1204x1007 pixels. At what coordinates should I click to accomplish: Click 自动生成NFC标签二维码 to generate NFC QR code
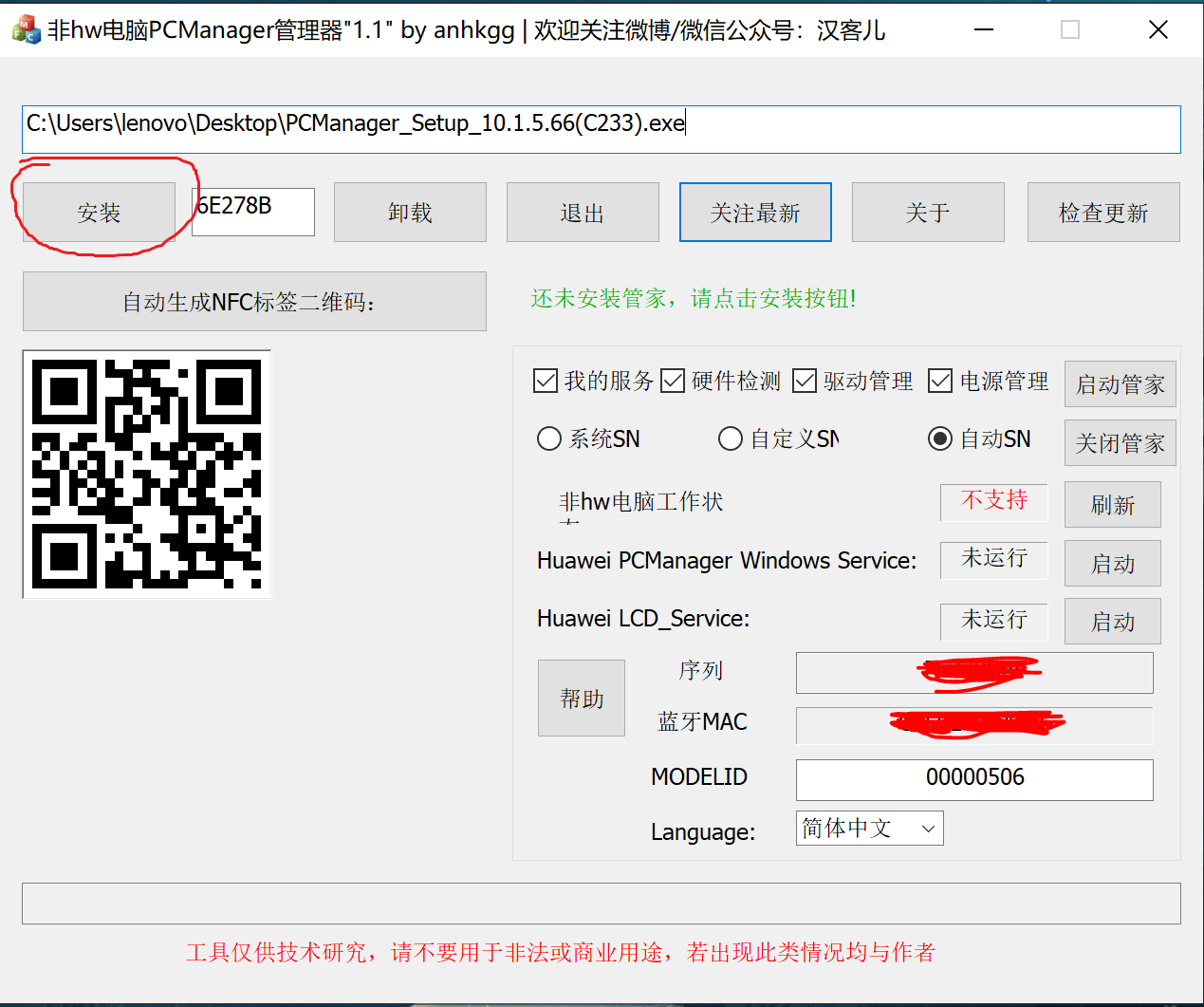tap(254, 301)
